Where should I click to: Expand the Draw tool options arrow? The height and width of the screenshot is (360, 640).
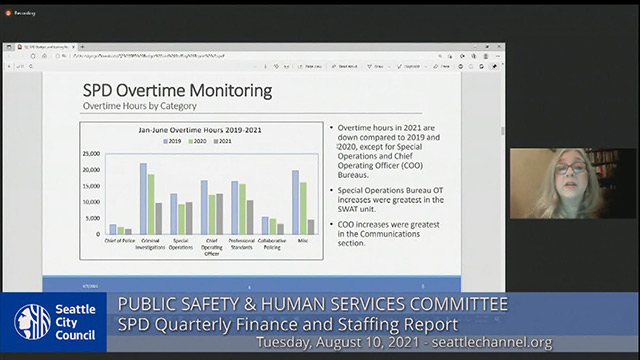click(389, 67)
